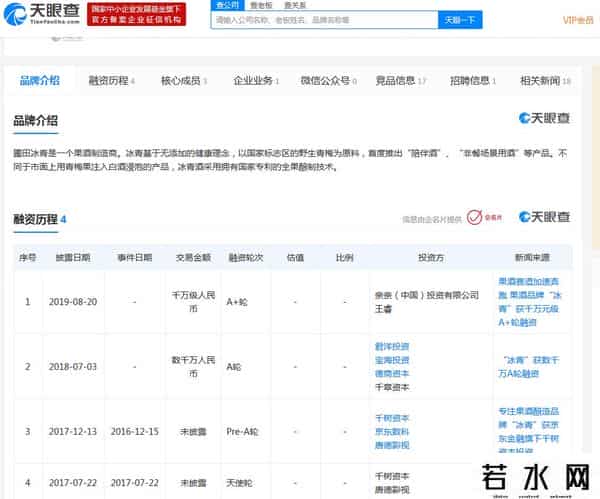Click the 数千万人民币 amount cell
The width and height of the screenshot is (600, 499).
click(193, 366)
